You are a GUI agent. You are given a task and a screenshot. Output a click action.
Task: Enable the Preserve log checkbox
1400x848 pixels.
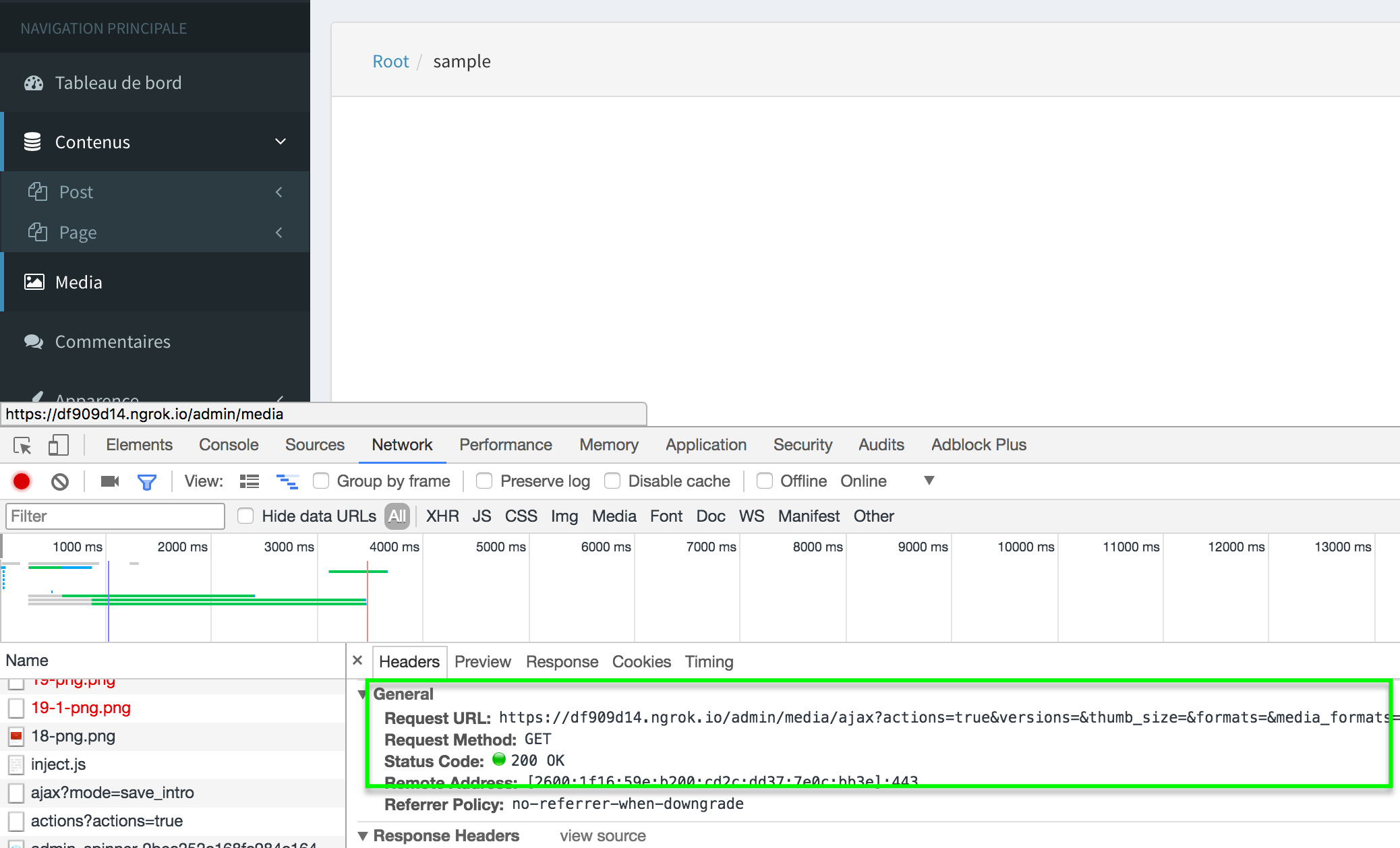[x=484, y=481]
